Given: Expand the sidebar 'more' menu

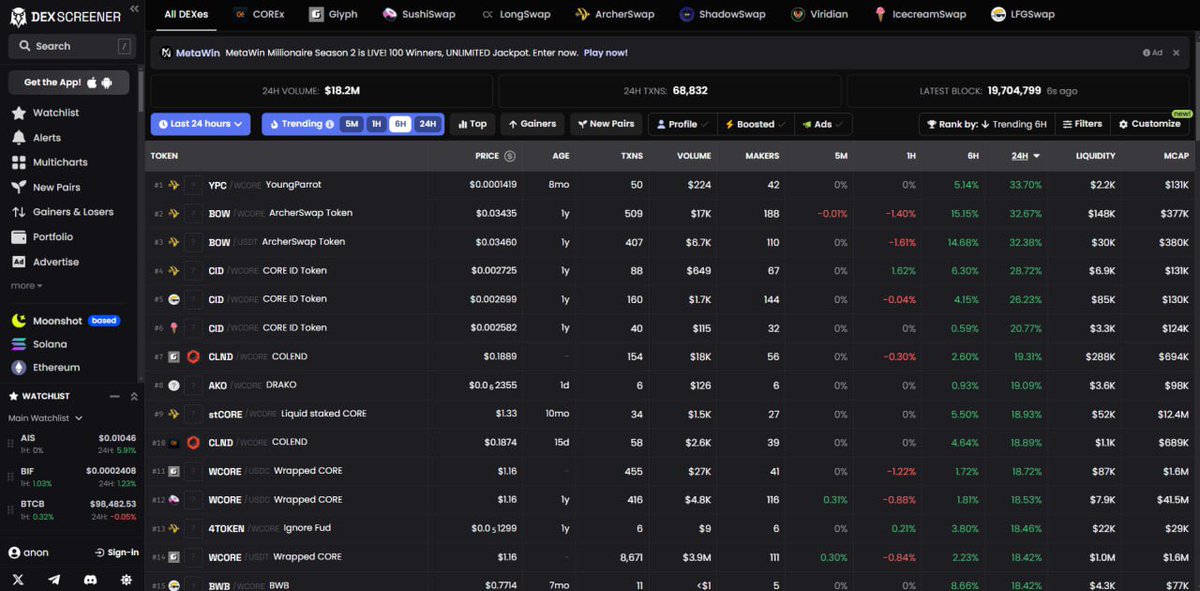Looking at the screenshot, I should pyautogui.click(x=27, y=286).
